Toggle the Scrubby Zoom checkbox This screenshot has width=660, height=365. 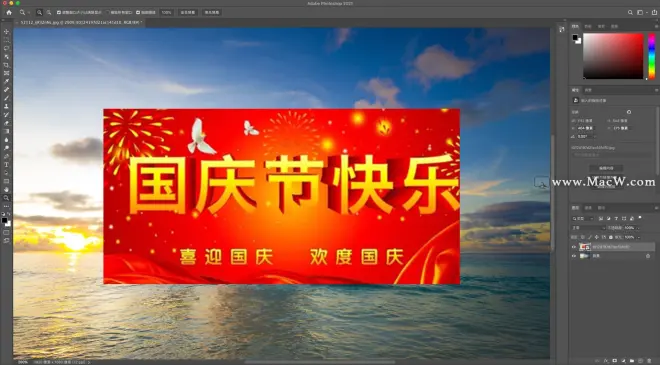coord(138,13)
